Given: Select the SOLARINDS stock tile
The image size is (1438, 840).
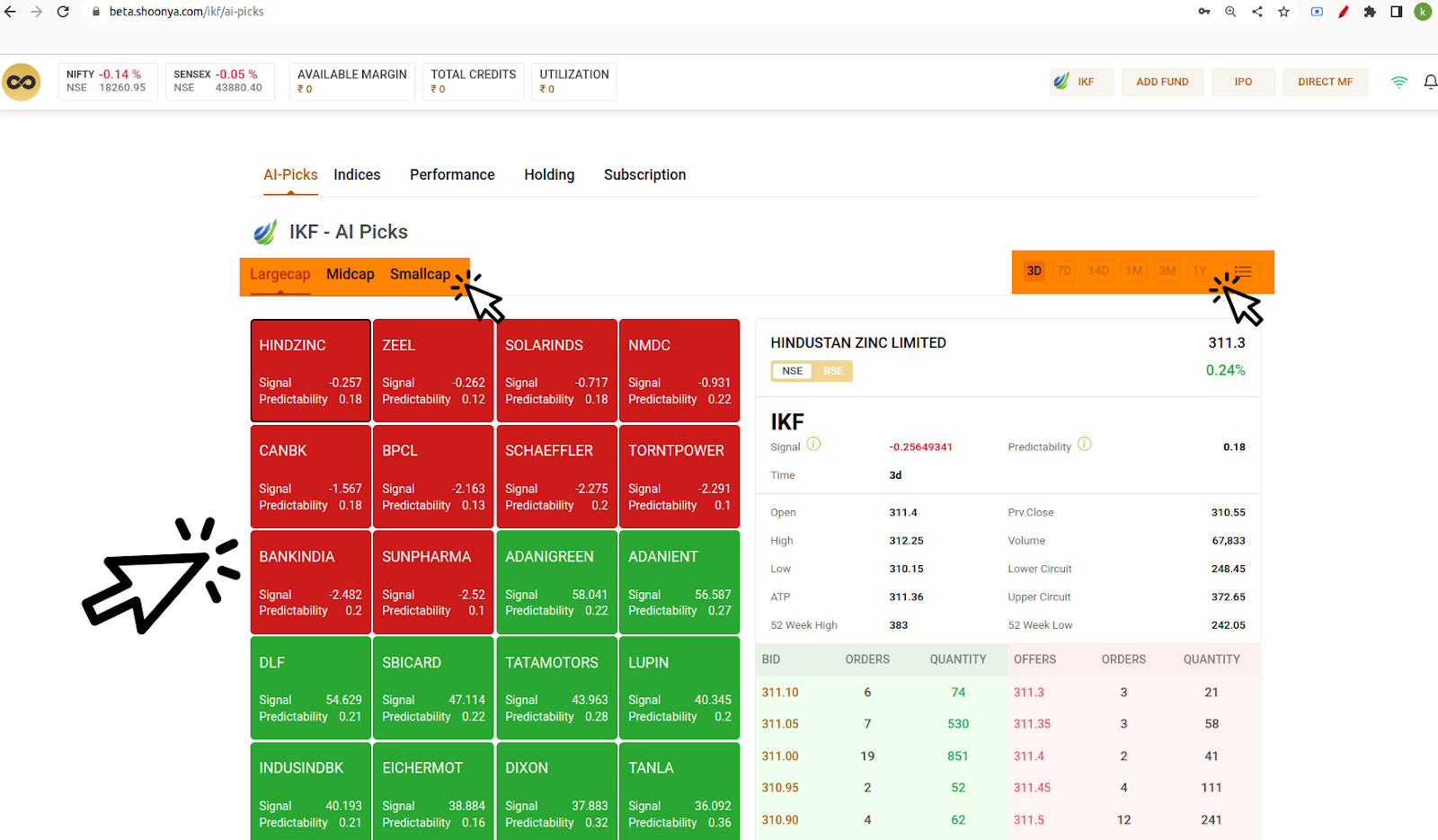Looking at the screenshot, I should 556,370.
